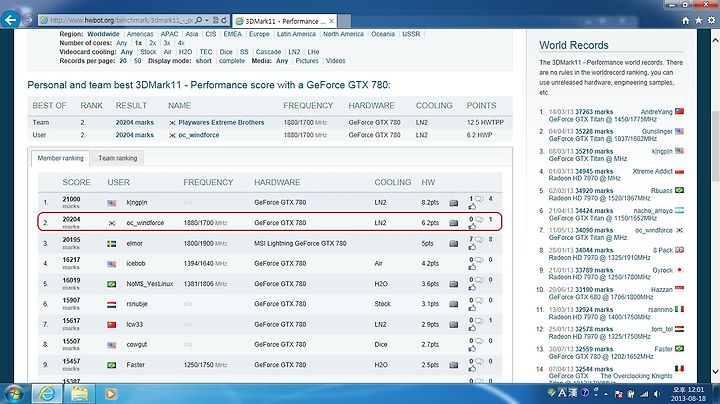Open Windows Explorer folder on taskbar
This screenshot has width=720, height=404.
79,394
